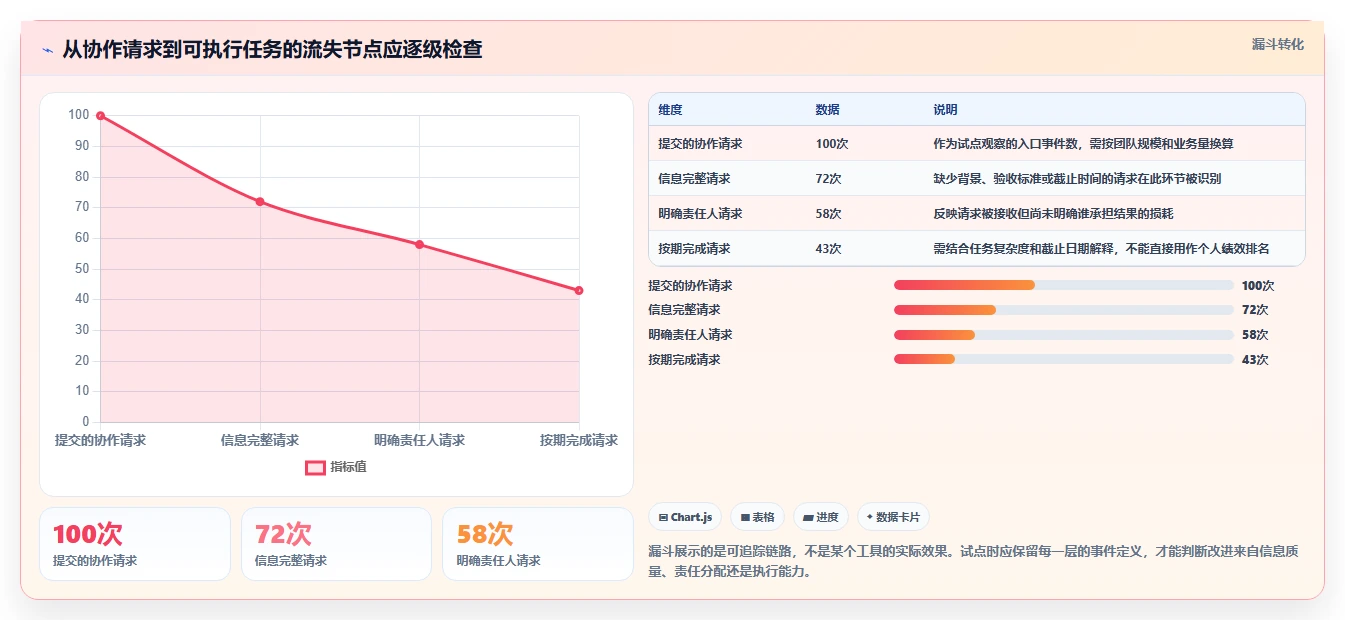Click the description starting 缺少背景、验收标准
1345x620 pixels.
[1077, 179]
